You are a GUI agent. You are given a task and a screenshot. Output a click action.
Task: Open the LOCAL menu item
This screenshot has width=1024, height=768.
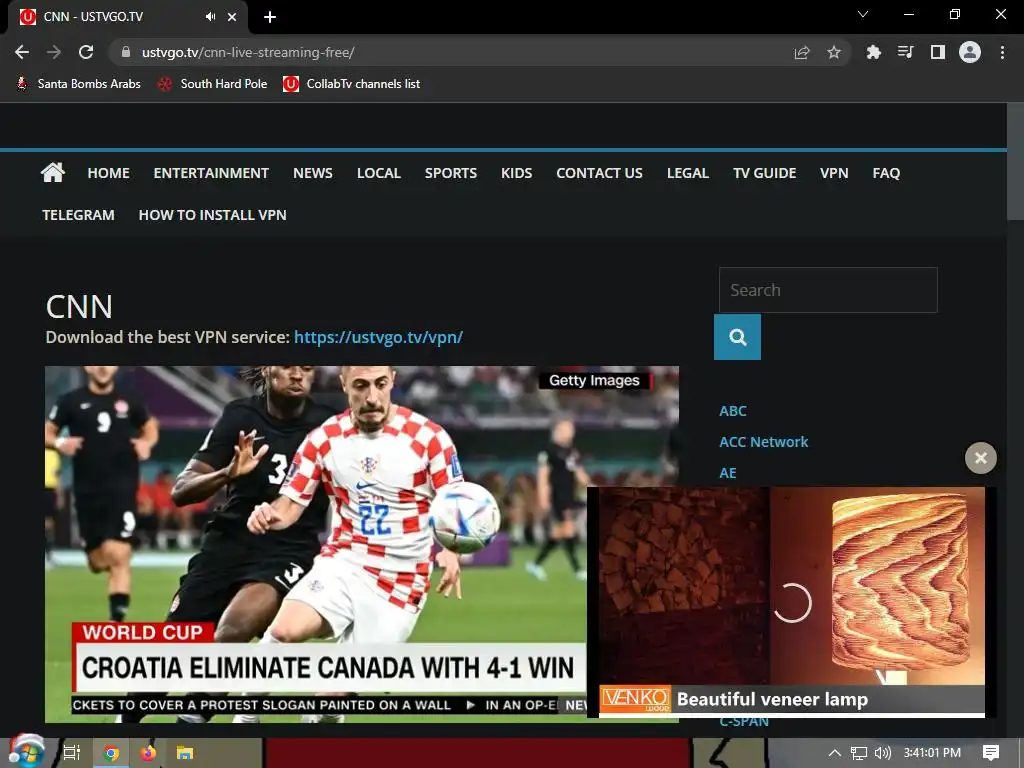click(x=379, y=173)
